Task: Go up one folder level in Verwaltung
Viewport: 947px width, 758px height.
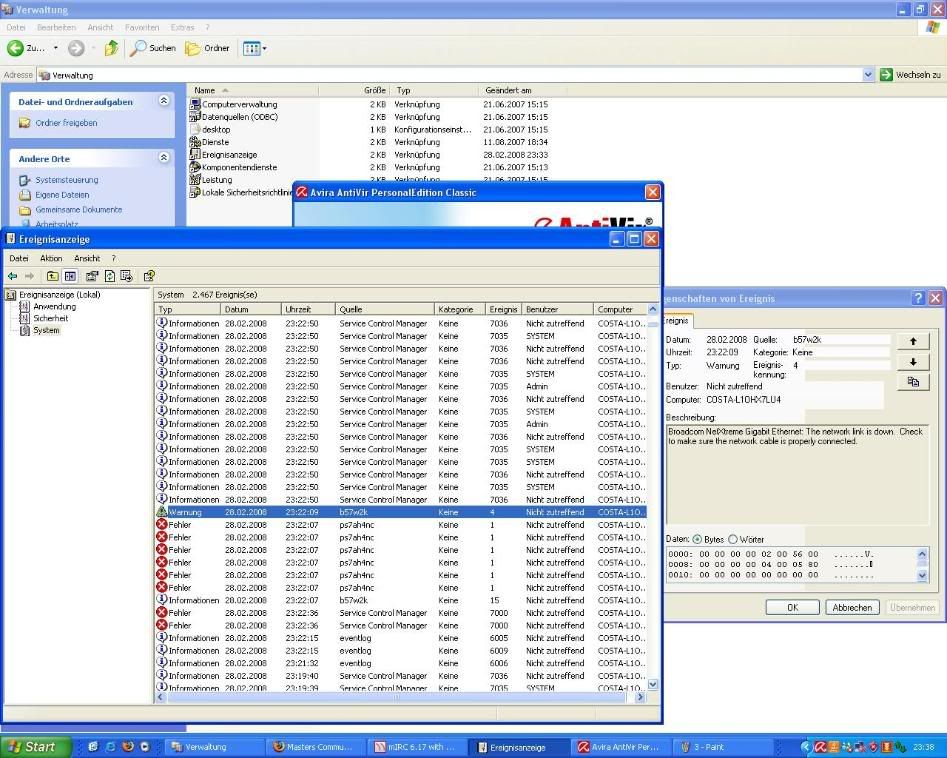Action: coord(111,48)
